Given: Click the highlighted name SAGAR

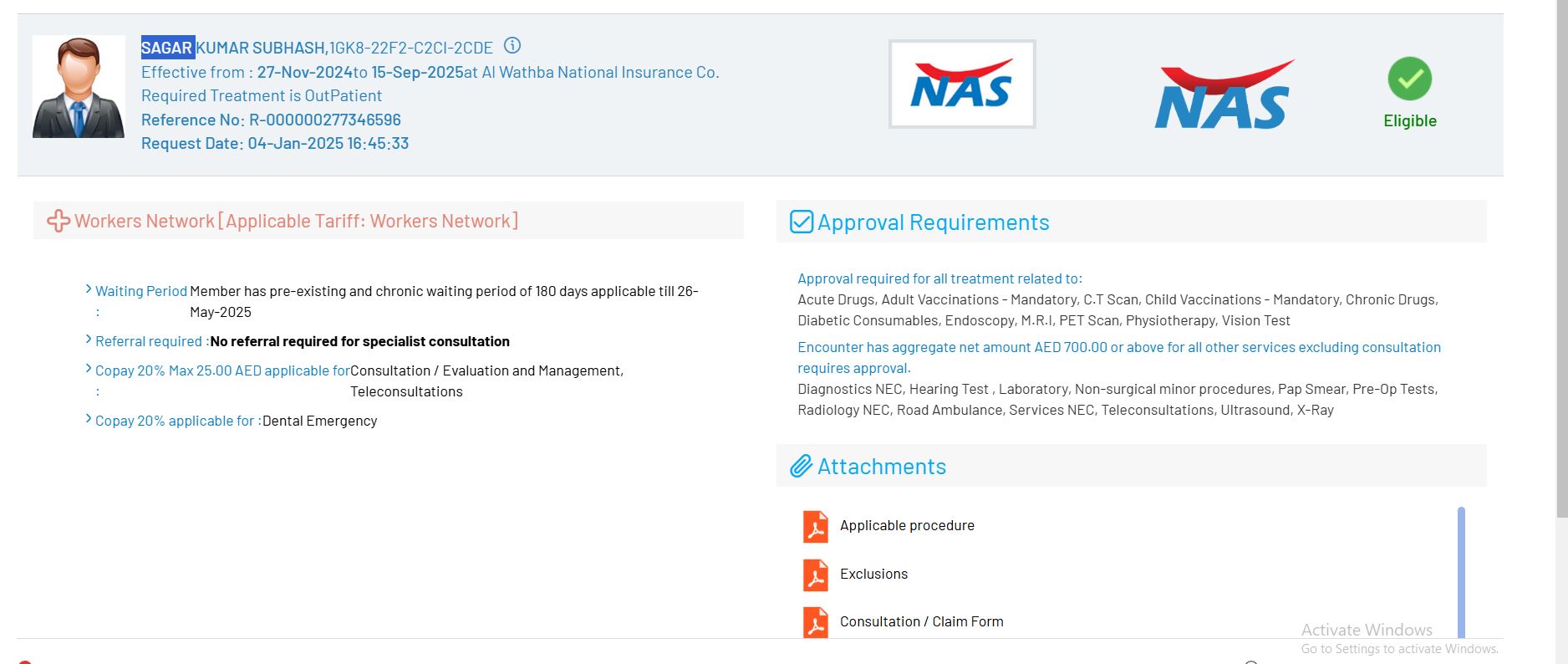Looking at the screenshot, I should point(167,48).
